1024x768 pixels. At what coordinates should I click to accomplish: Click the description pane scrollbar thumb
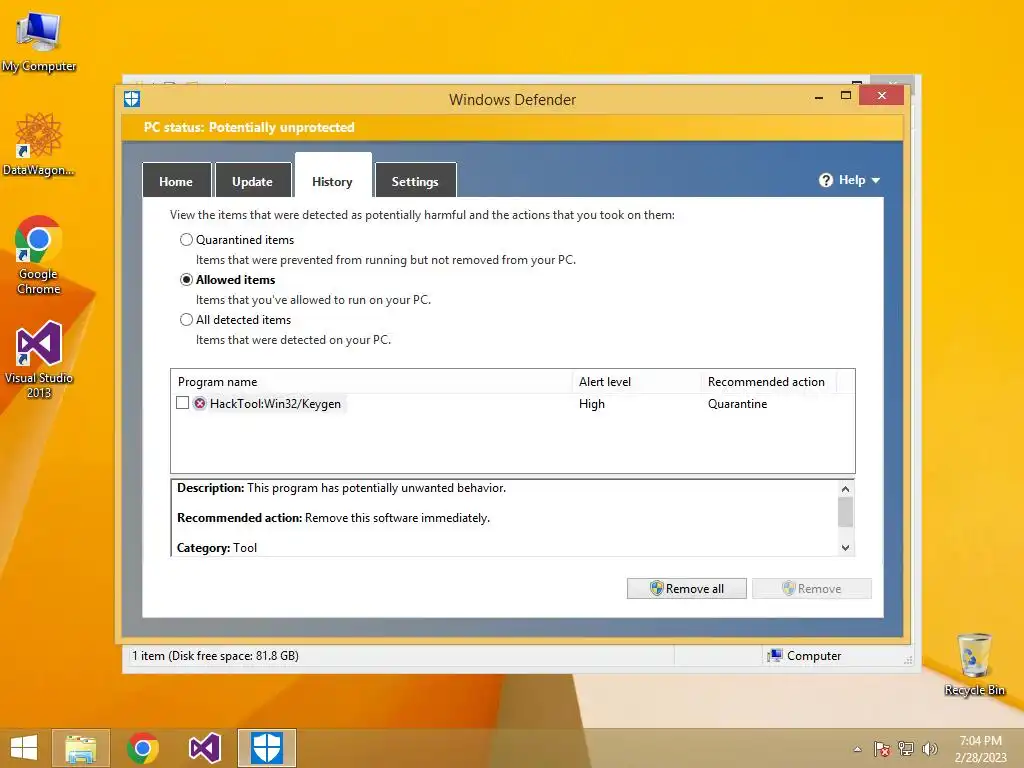coord(845,511)
